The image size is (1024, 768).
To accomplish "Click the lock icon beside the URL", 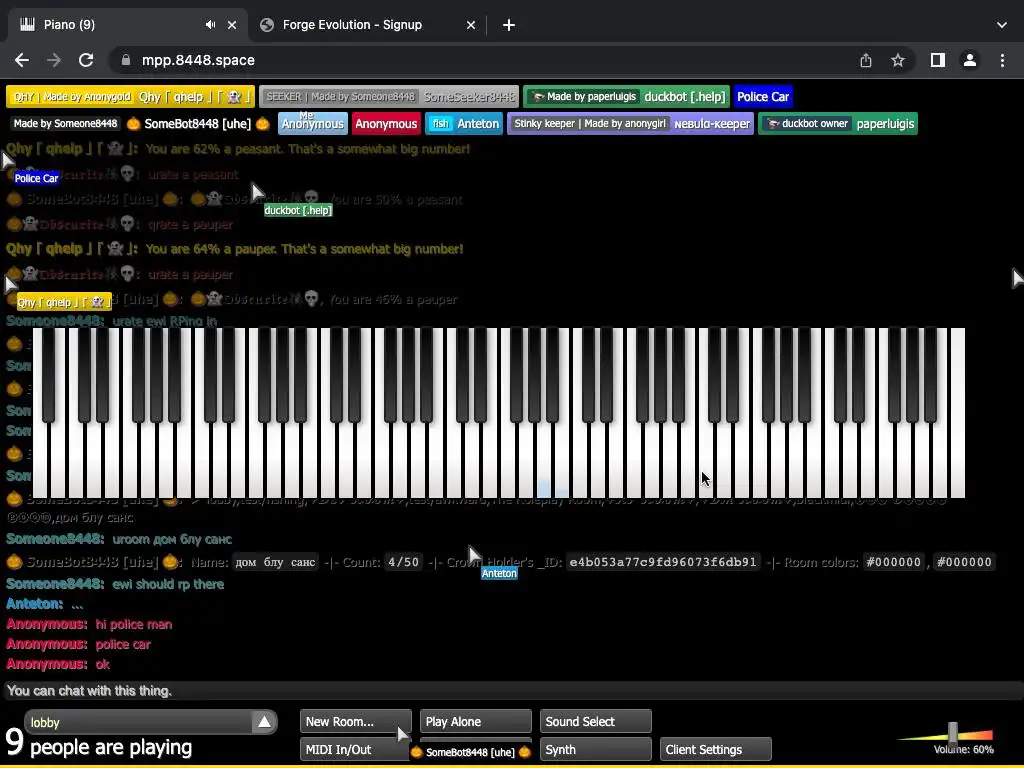I will point(125,60).
